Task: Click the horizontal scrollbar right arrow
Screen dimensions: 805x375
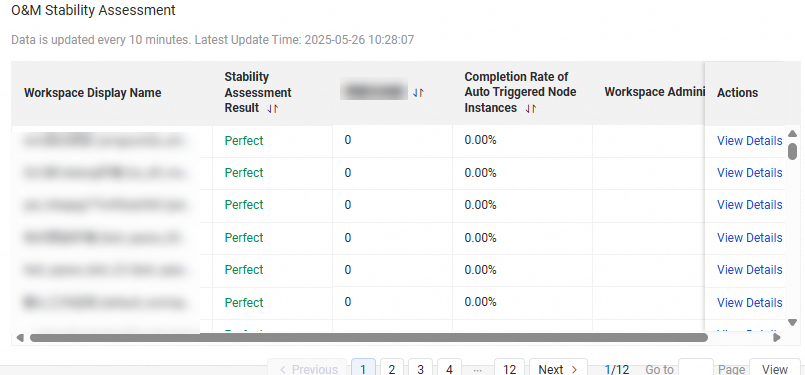Action: click(x=777, y=338)
